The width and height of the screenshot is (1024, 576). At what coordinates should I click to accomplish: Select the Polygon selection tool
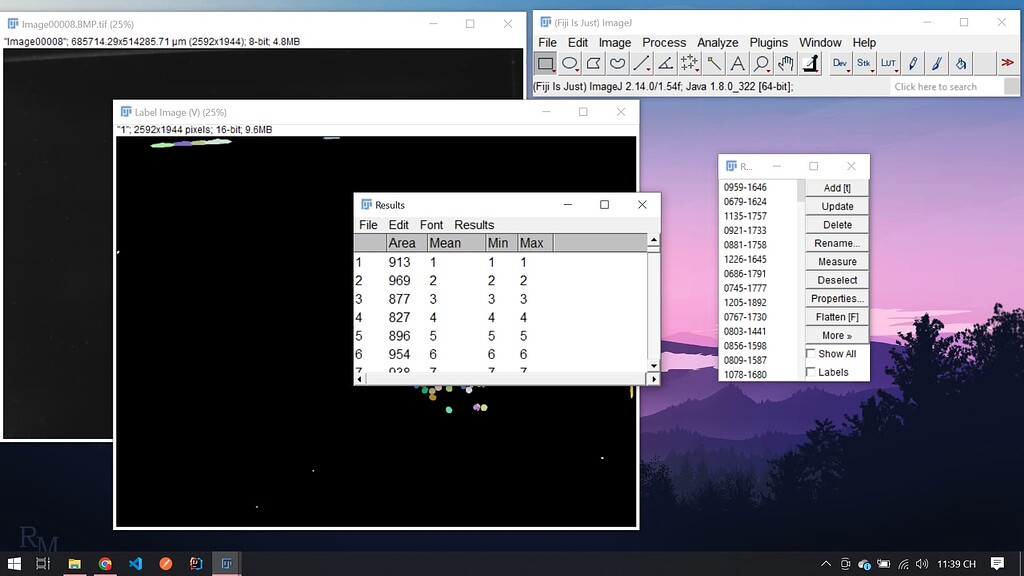[x=595, y=63]
